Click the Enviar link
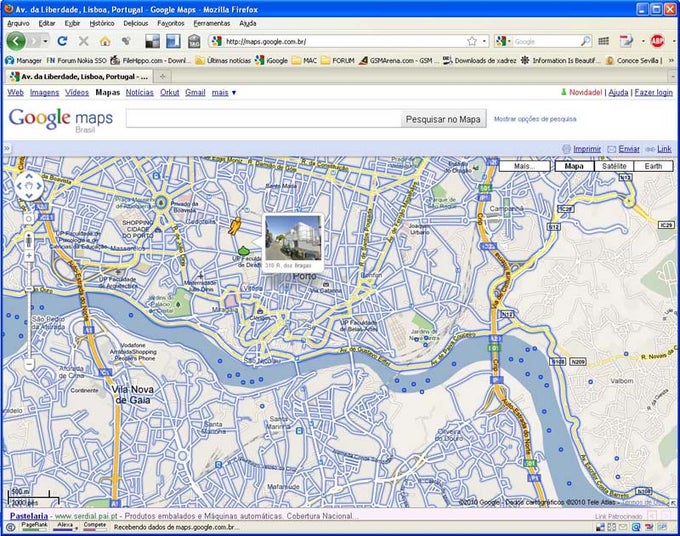Viewport: 680px width, 536px height. point(629,149)
